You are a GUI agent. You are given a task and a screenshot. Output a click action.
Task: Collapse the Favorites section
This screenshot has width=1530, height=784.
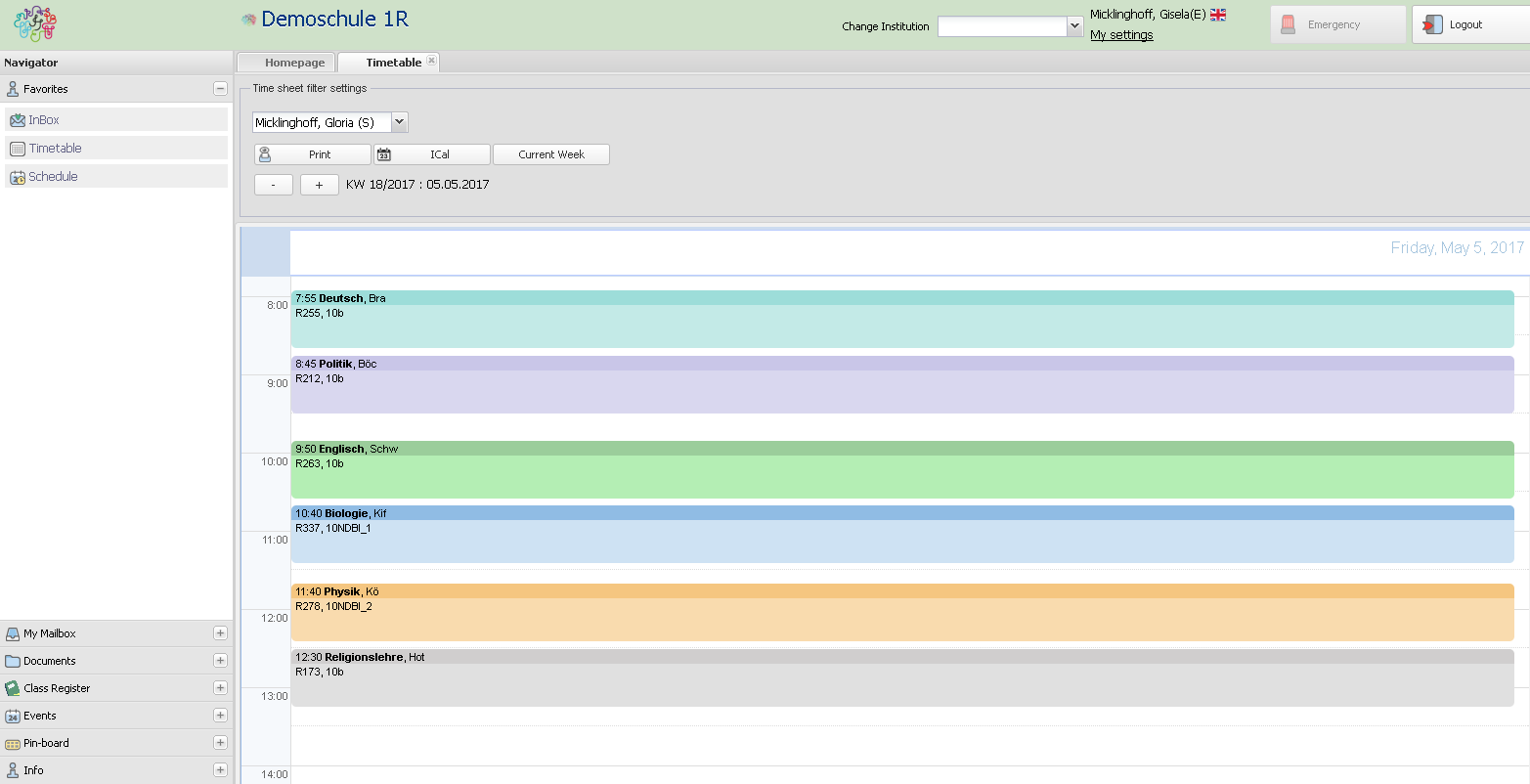220,89
